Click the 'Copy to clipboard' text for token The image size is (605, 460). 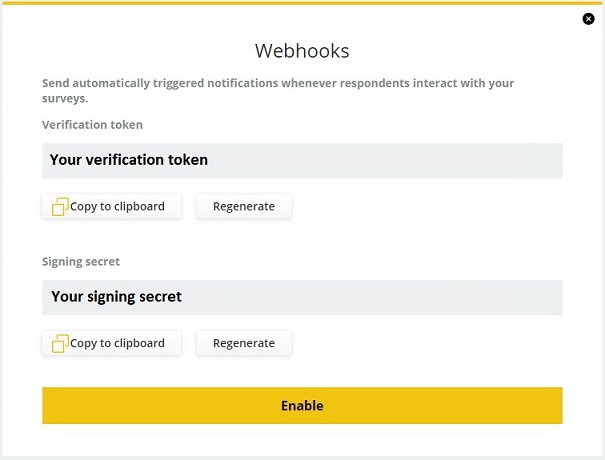coord(117,206)
